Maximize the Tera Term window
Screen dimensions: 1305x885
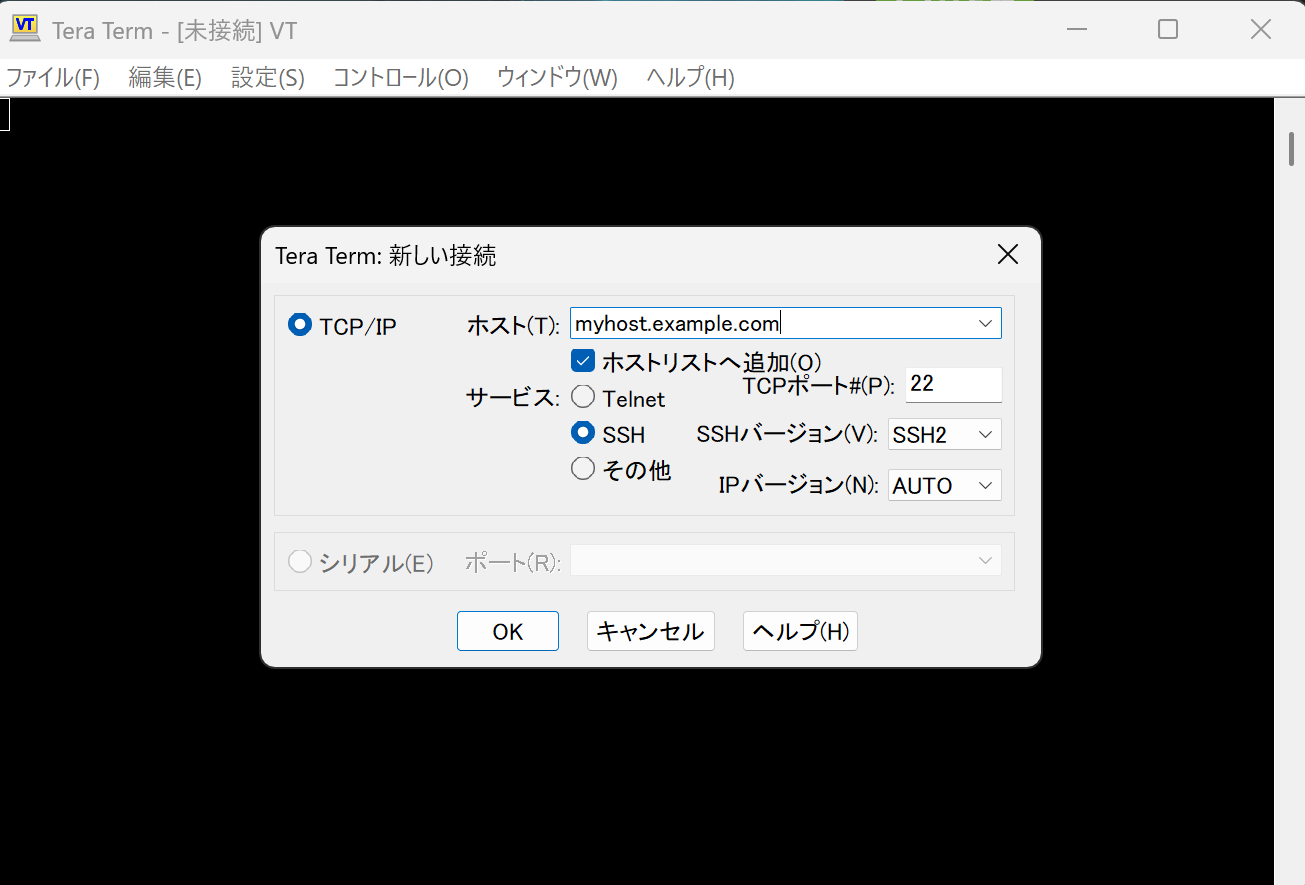click(1168, 30)
